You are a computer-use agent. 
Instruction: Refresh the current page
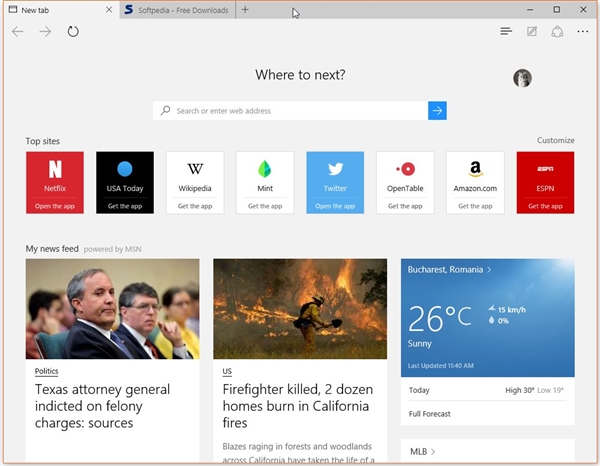73,32
